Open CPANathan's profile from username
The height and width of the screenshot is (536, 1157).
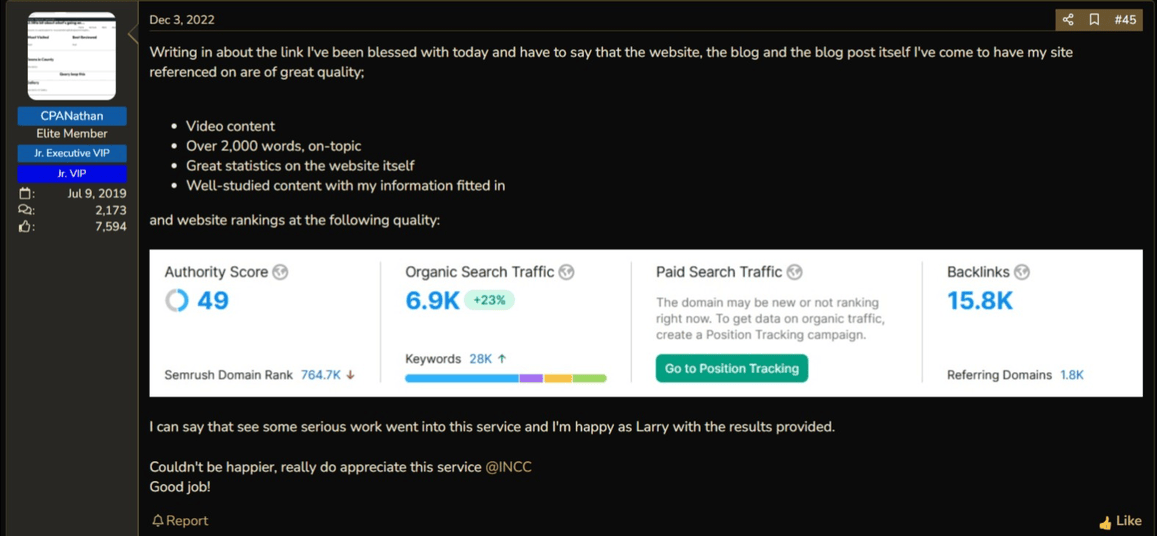[x=74, y=116]
